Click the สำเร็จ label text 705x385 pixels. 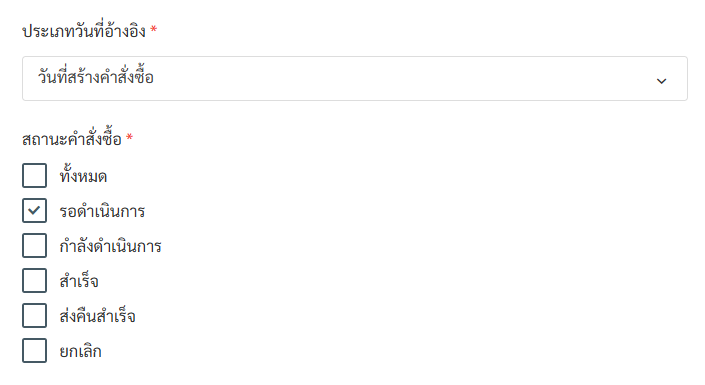[79, 281]
